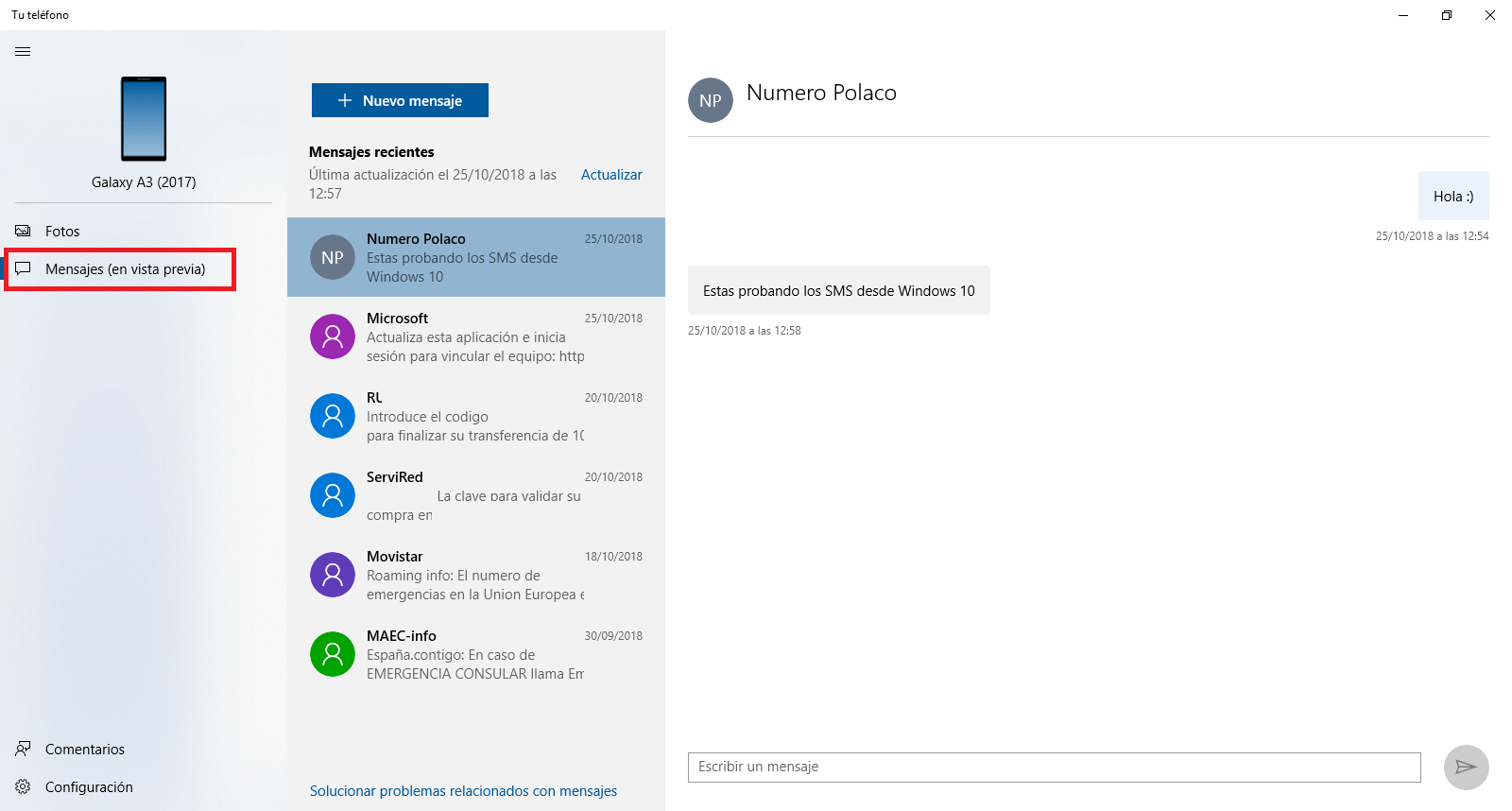1512x811 pixels.
Task: Open Comentarios feedback page
Action: tap(144, 749)
